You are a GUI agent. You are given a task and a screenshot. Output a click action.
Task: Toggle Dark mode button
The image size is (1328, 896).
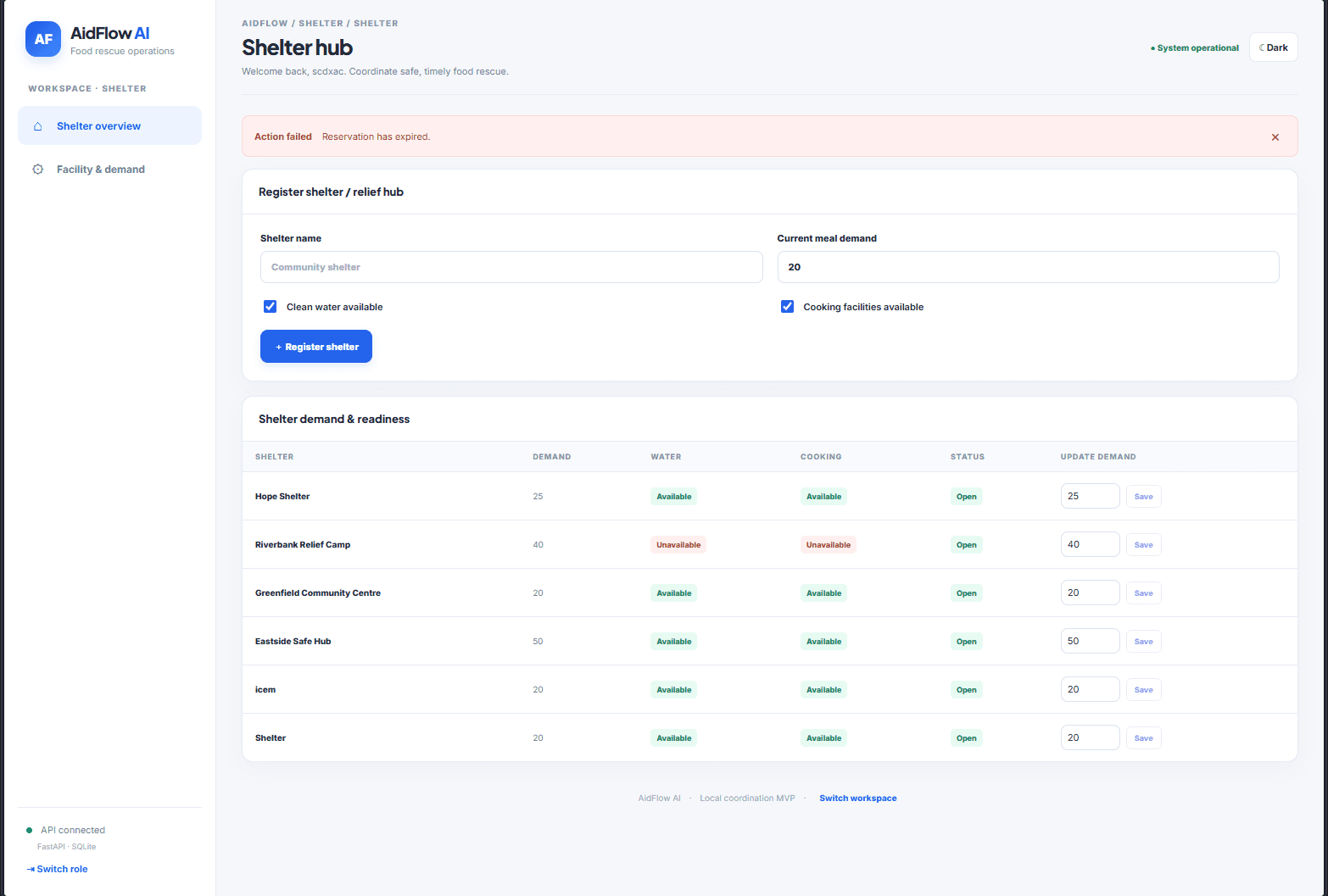(x=1273, y=47)
